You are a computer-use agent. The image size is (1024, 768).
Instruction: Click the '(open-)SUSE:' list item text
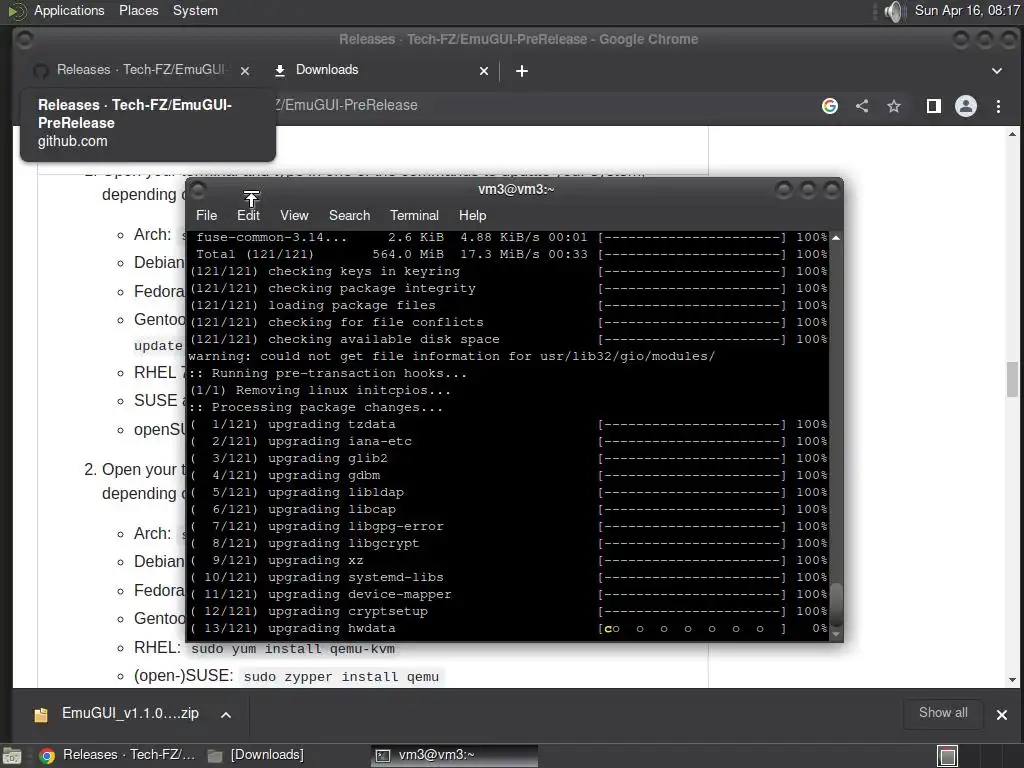[184, 676]
